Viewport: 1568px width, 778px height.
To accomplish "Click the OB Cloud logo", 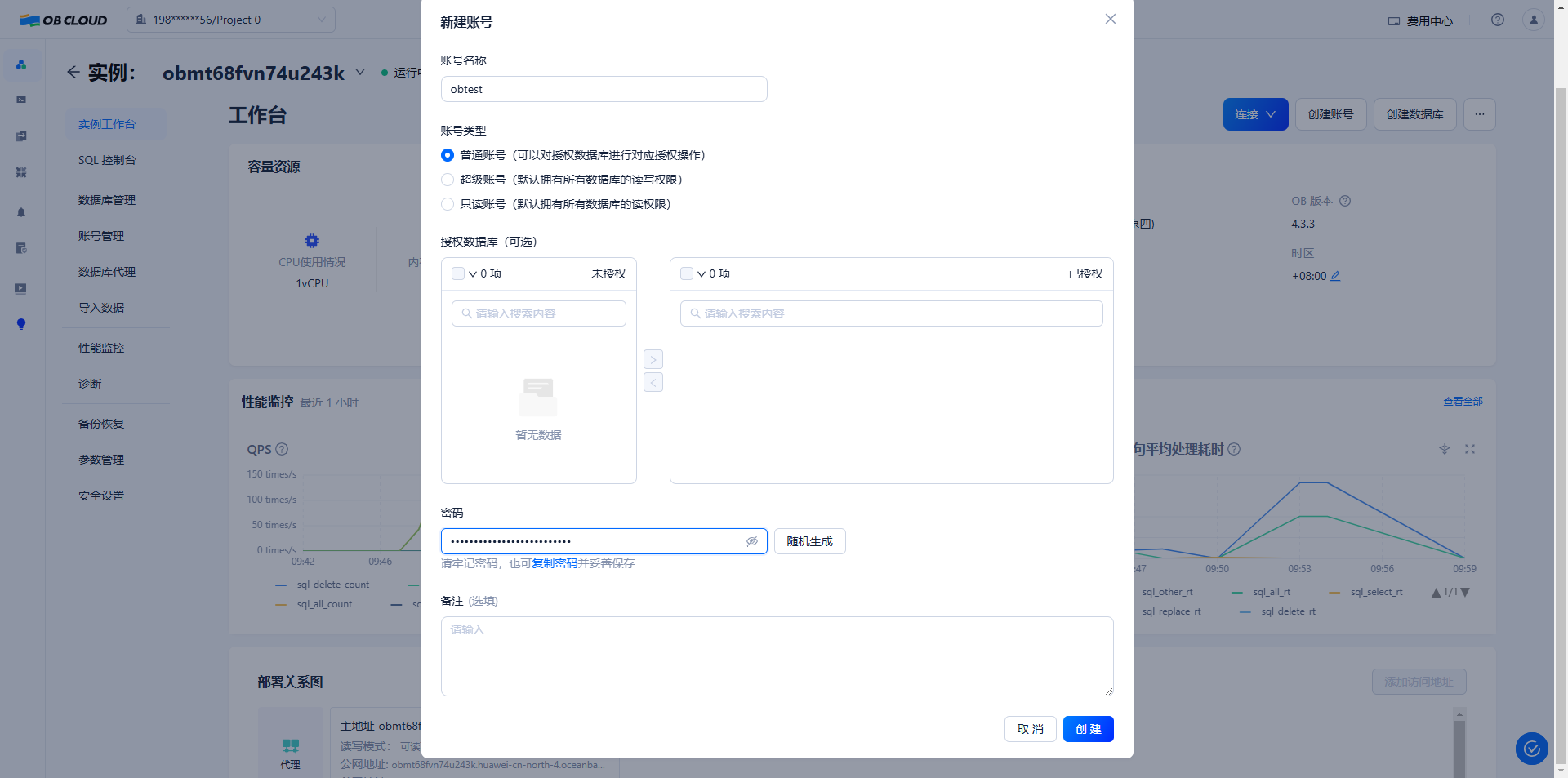I will coord(63,20).
